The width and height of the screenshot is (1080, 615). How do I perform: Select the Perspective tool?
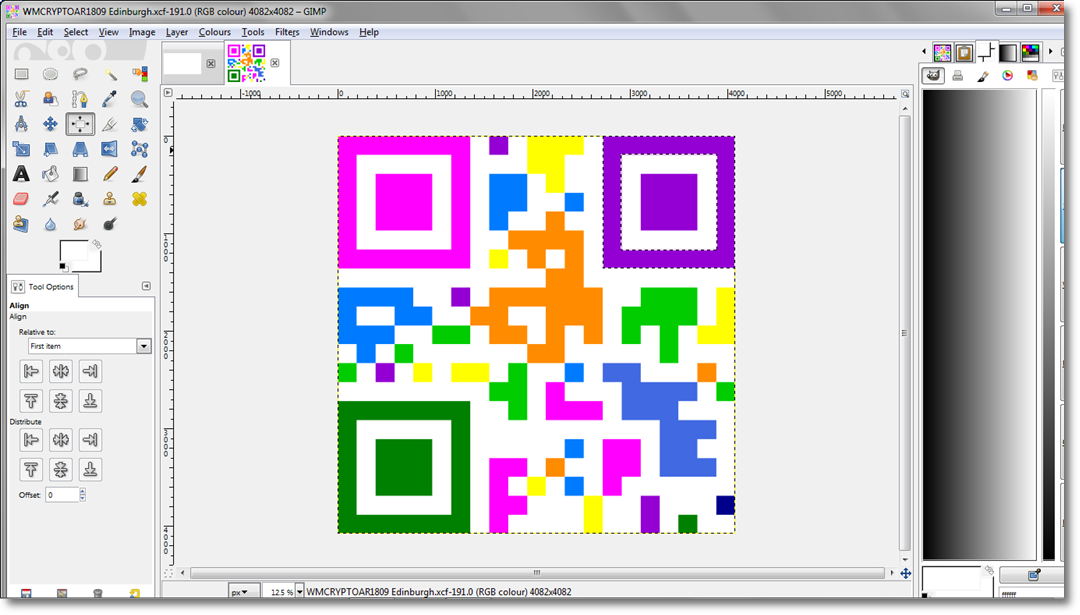[x=80, y=149]
